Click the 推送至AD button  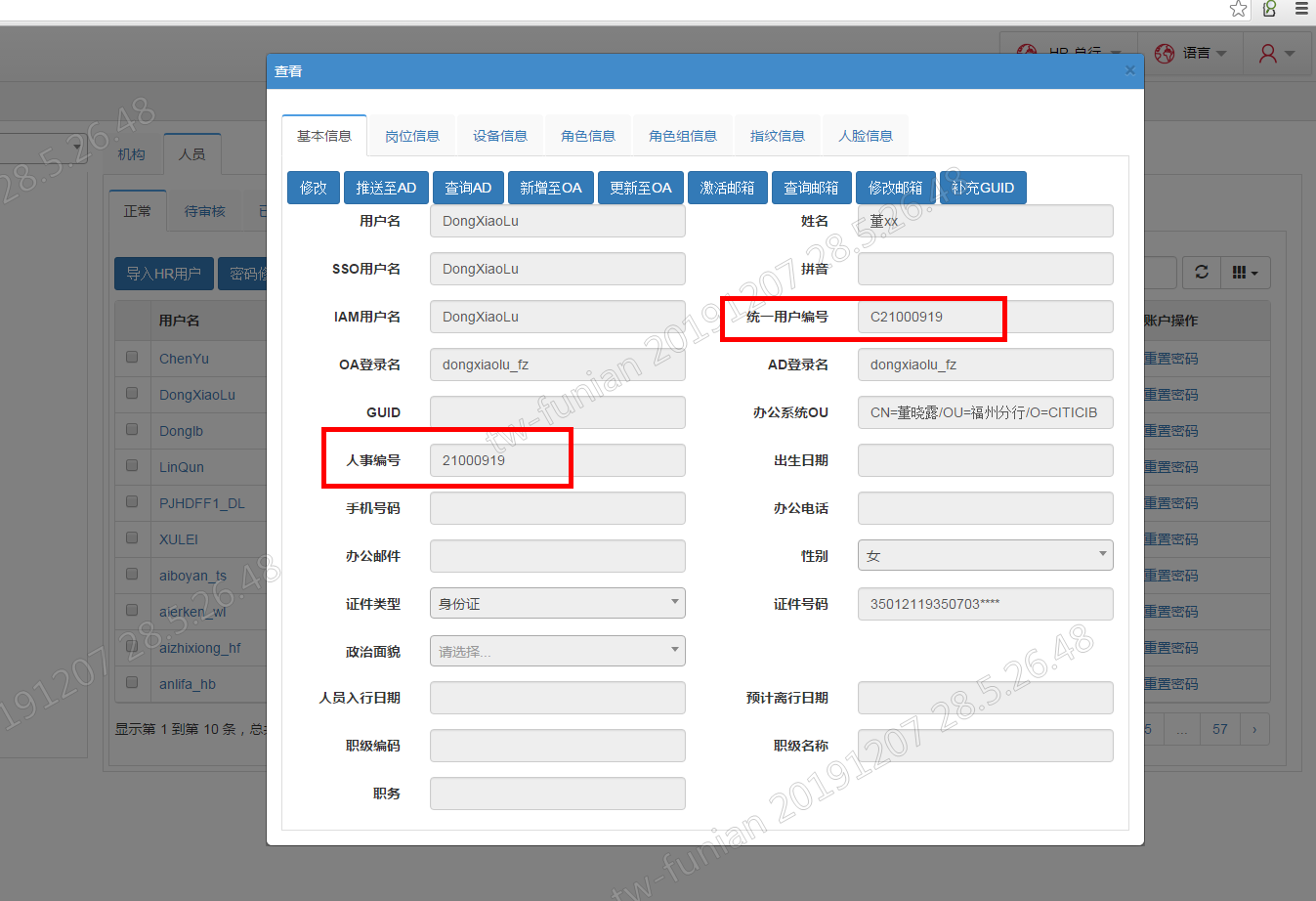386,188
